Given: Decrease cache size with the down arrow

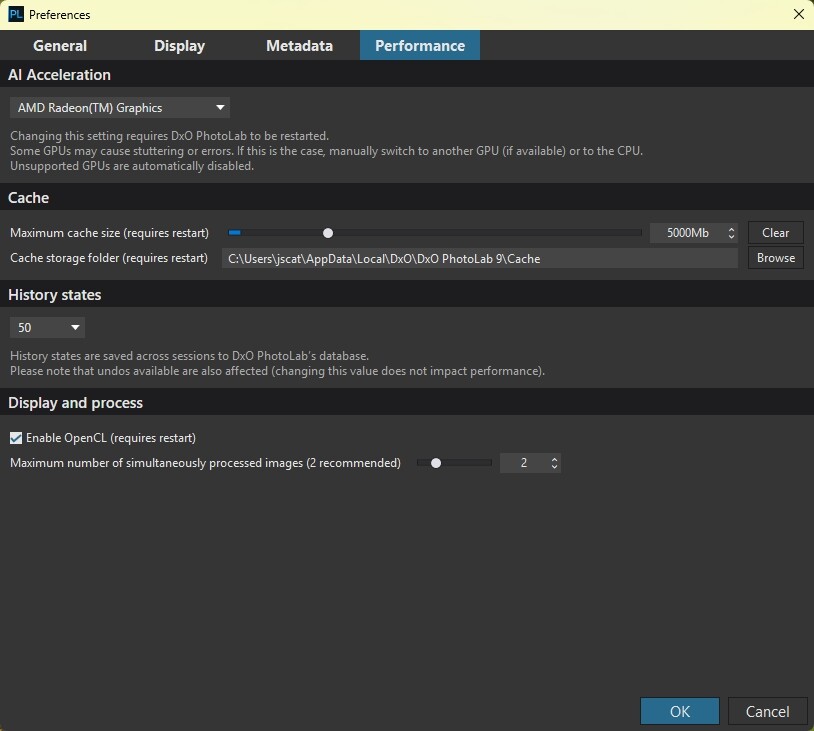Looking at the screenshot, I should (732, 238).
